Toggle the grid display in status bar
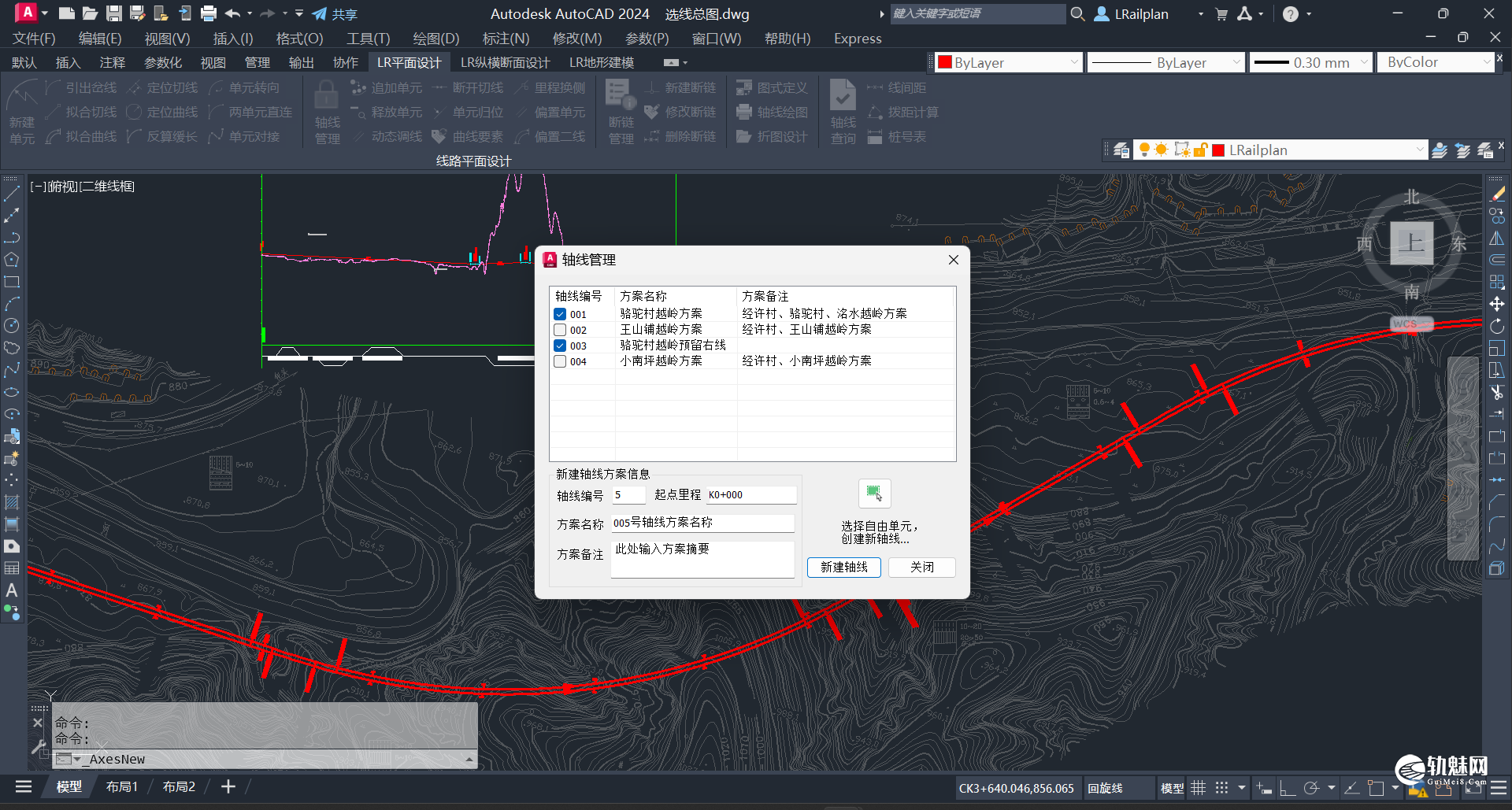The image size is (1512, 810). [x=1198, y=787]
